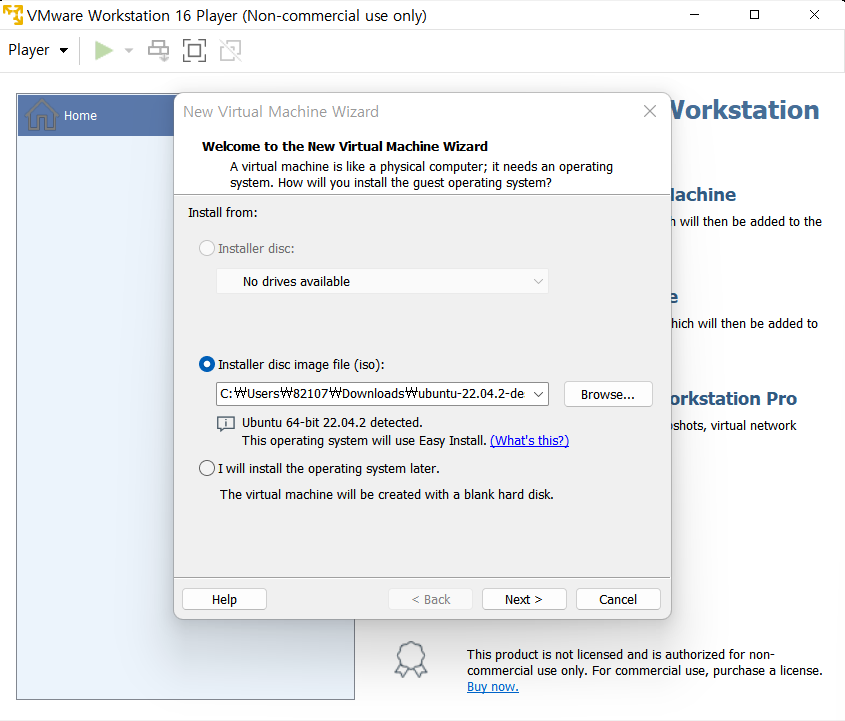Click the Cancel button
845x721 pixels.
click(x=618, y=599)
